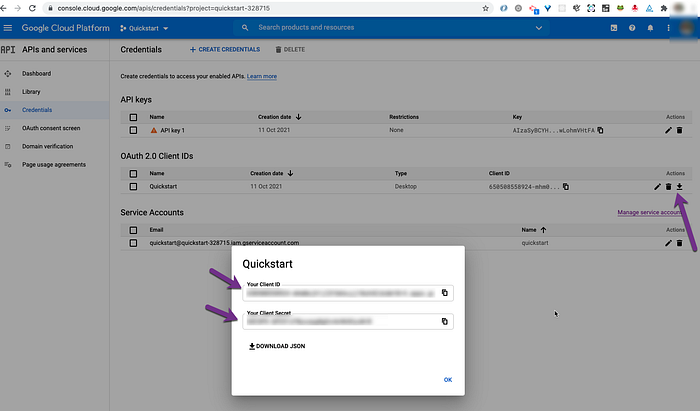Open browser extensions puzzle icon
700x411 pixels.
click(x=664, y=8)
